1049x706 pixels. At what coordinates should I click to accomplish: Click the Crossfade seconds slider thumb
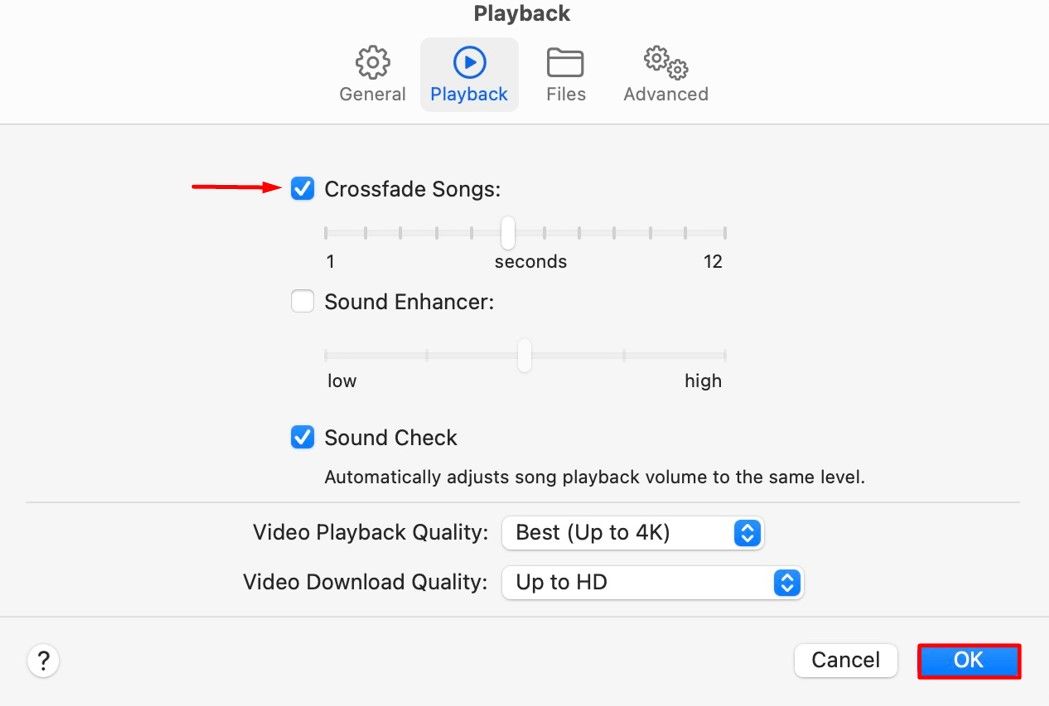point(508,233)
